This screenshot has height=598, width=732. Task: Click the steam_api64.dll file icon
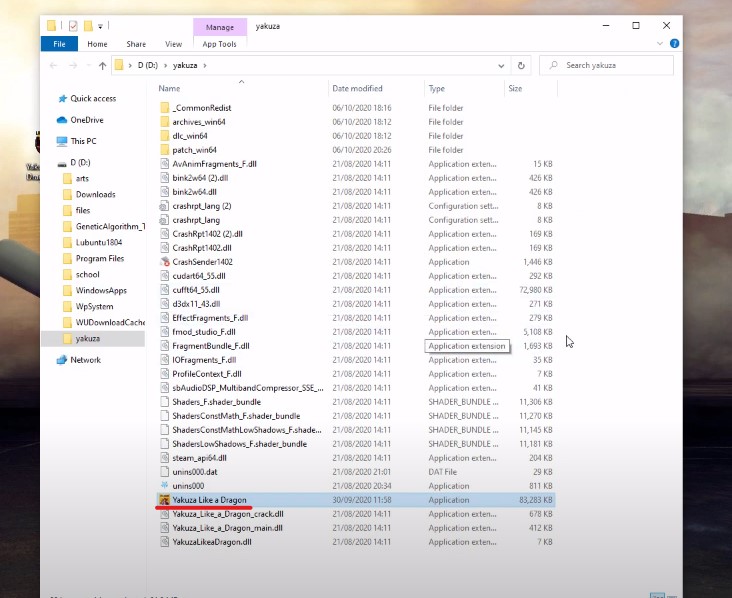click(164, 458)
